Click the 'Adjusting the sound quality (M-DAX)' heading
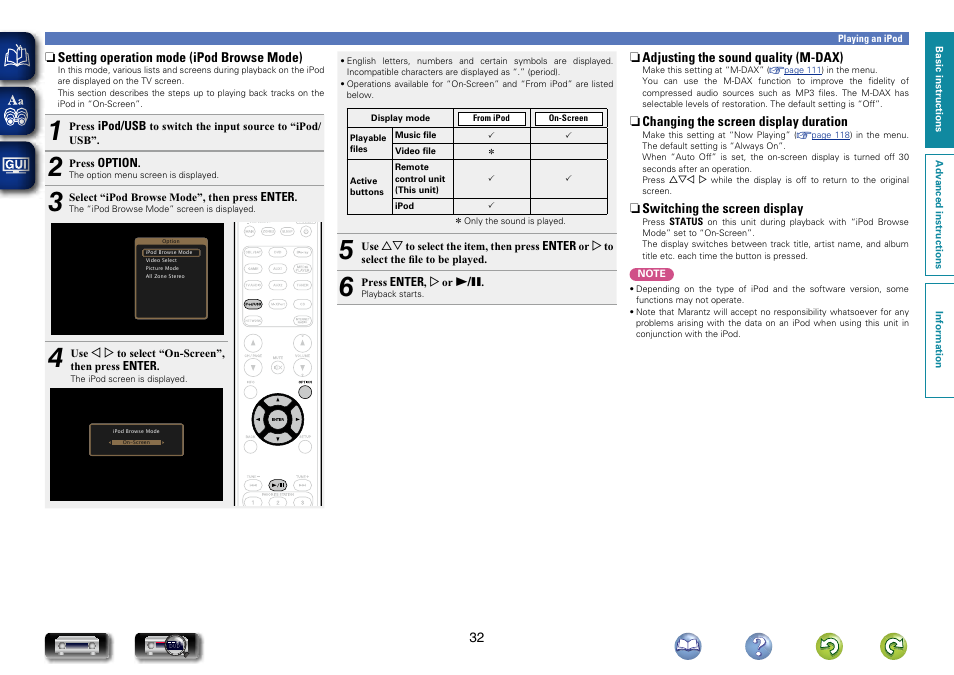This screenshot has width=954, height=675. point(742,57)
